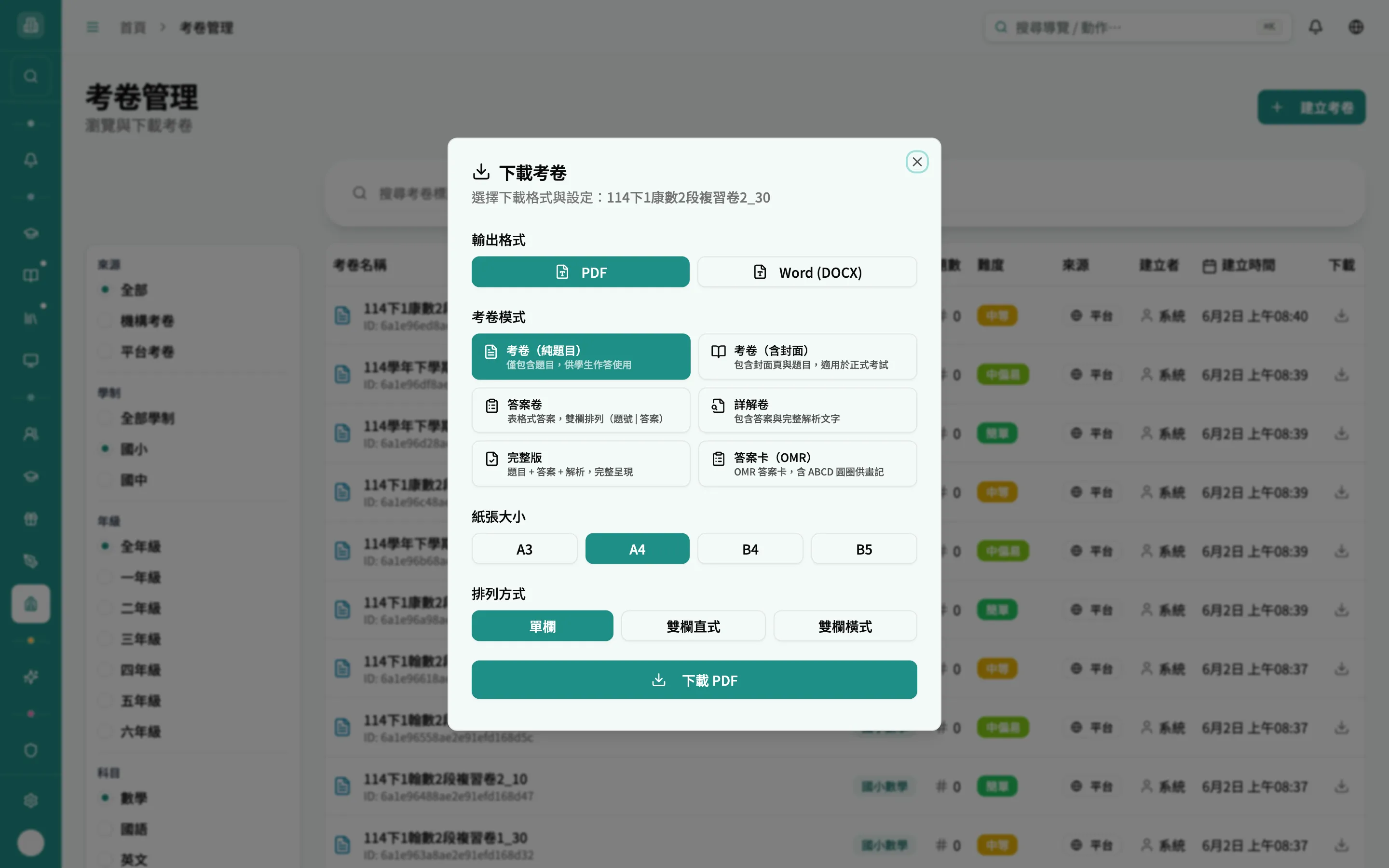Click file icon of 114下1翰數2段複習卷2_10

point(342,786)
